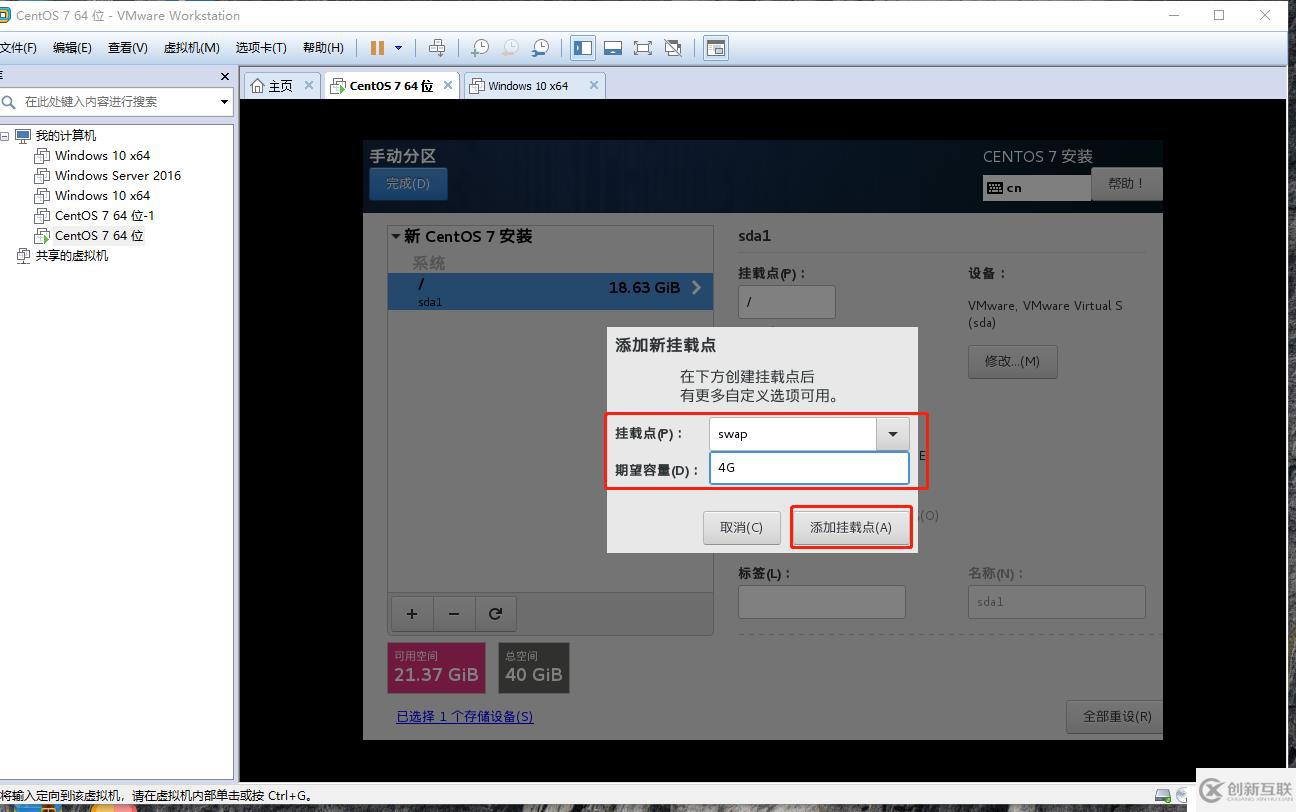This screenshot has height=812, width=1296.
Task: Click 取消(C) in the add mount dialog
Action: coord(741,527)
